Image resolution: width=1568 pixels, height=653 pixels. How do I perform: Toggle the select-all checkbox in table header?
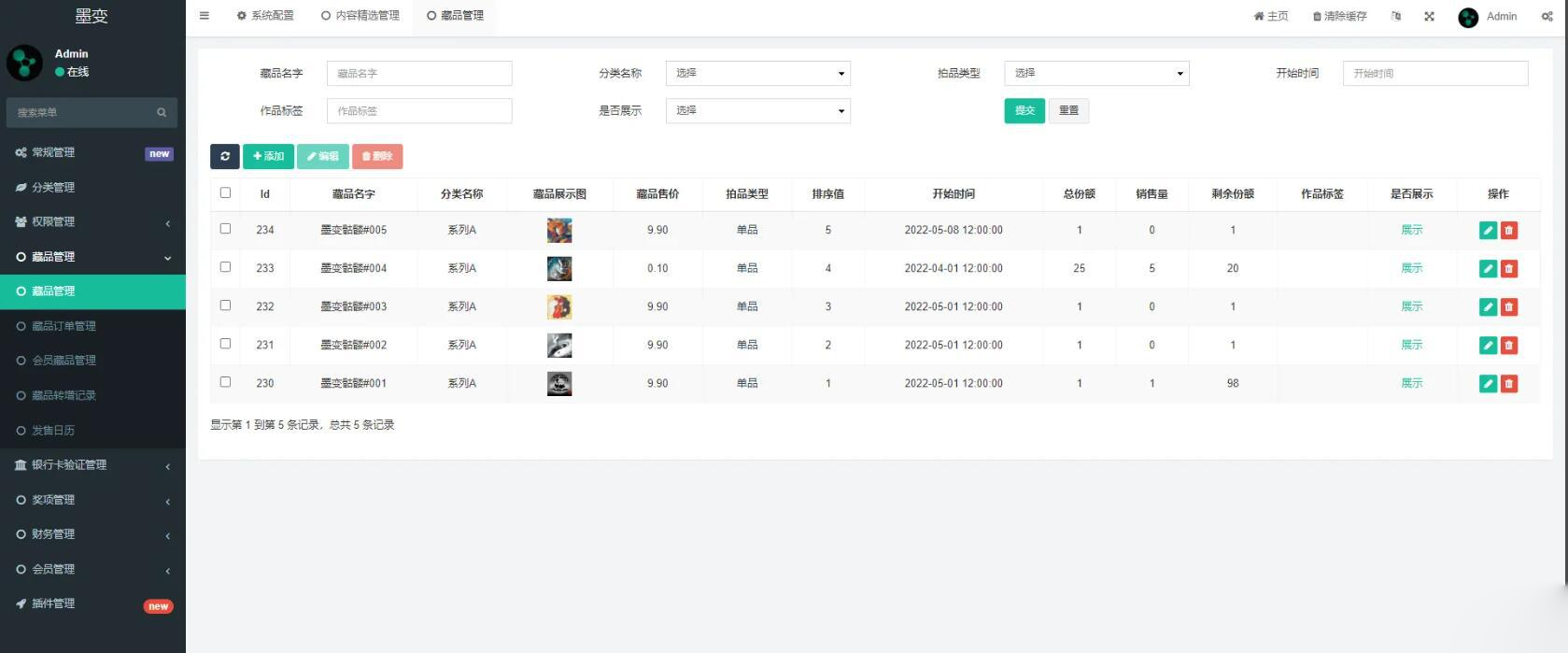click(x=225, y=192)
